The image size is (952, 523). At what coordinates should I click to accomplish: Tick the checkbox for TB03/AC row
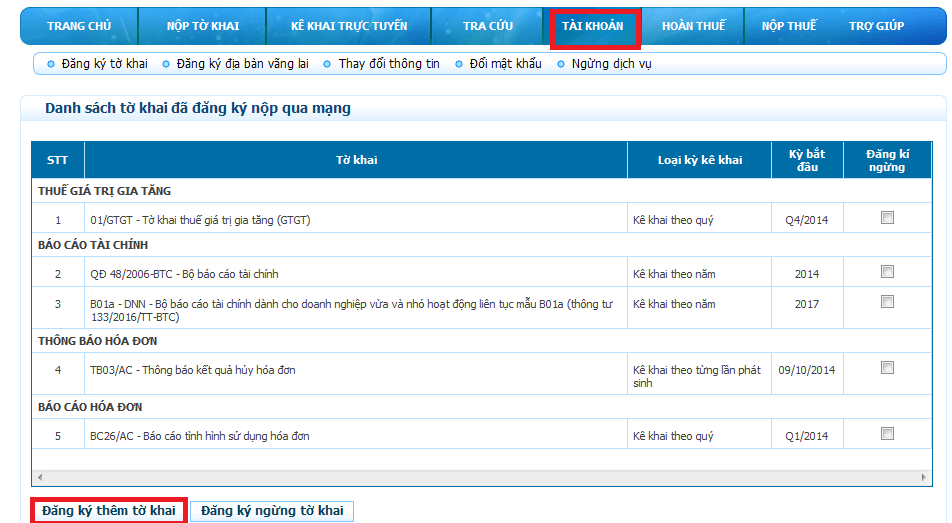(x=887, y=367)
